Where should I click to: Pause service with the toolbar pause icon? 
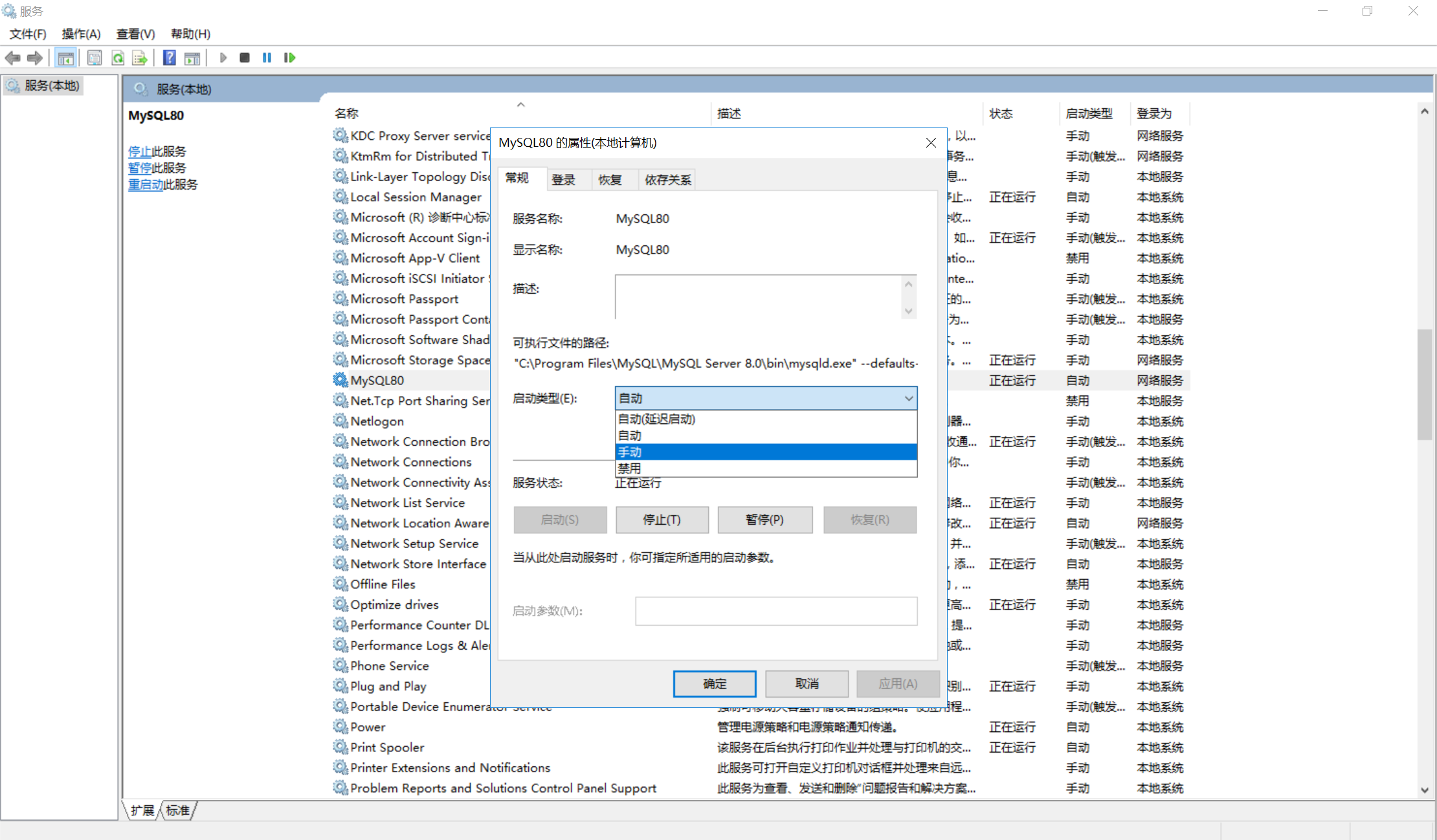[x=267, y=58]
